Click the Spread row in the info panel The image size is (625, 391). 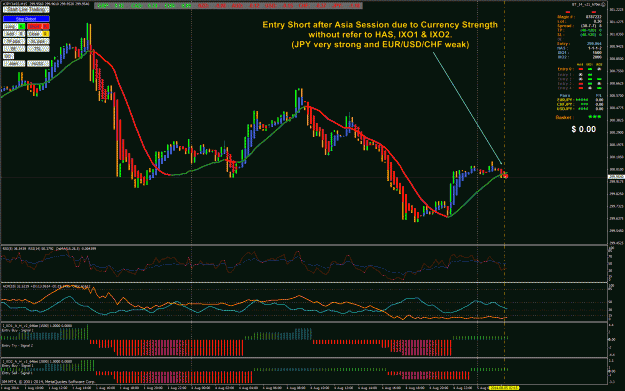coord(580,26)
